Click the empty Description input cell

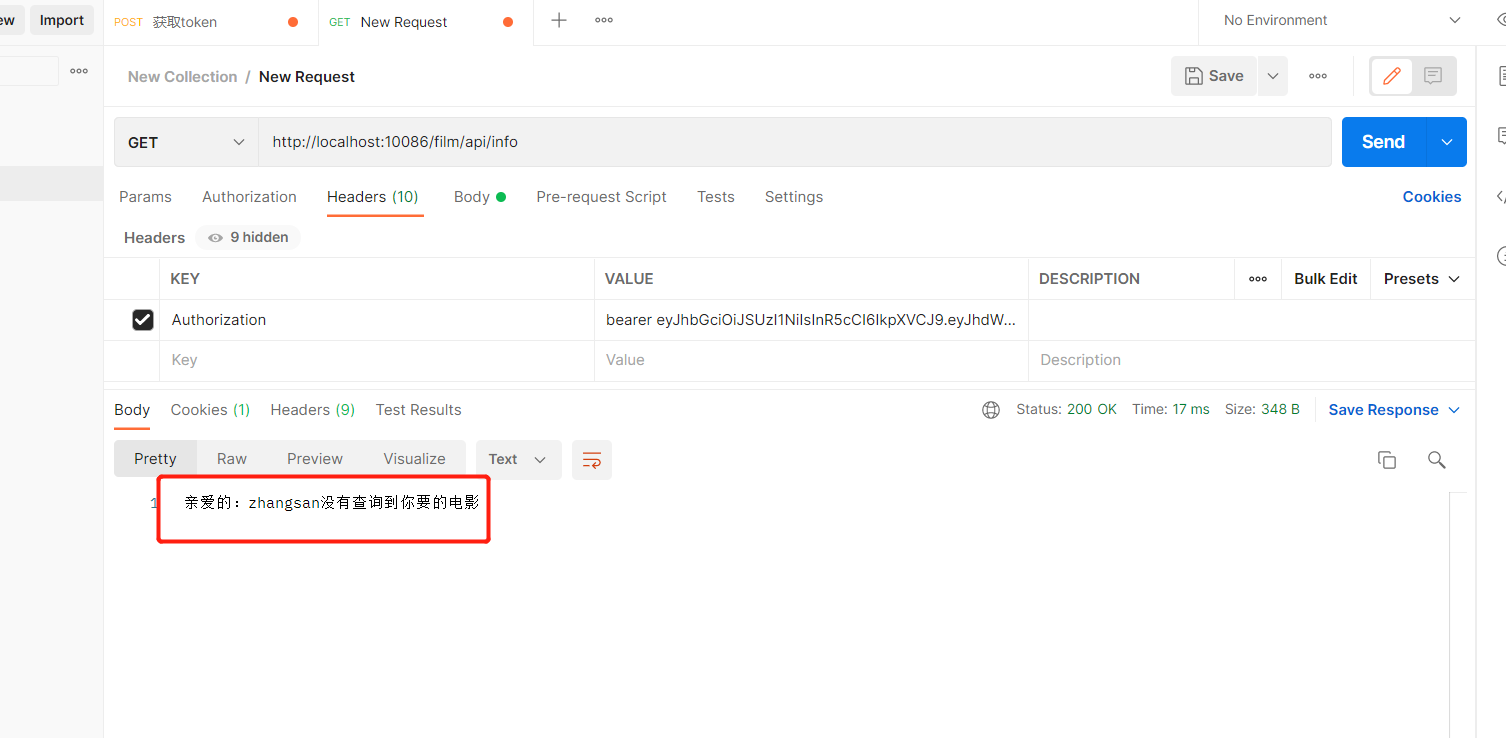[x=1251, y=360]
